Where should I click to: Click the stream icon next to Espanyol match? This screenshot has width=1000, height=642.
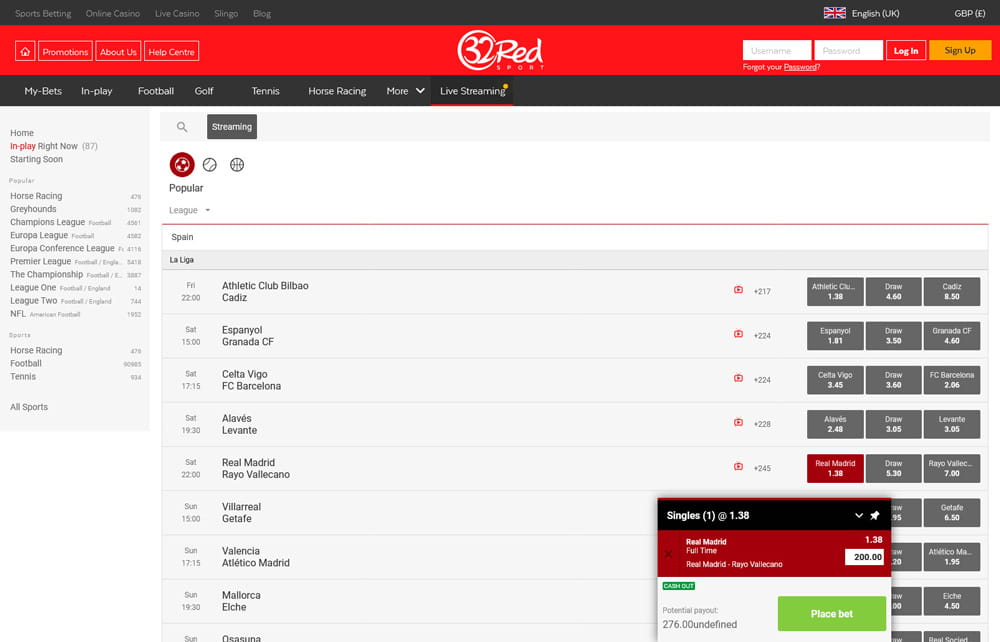click(737, 335)
